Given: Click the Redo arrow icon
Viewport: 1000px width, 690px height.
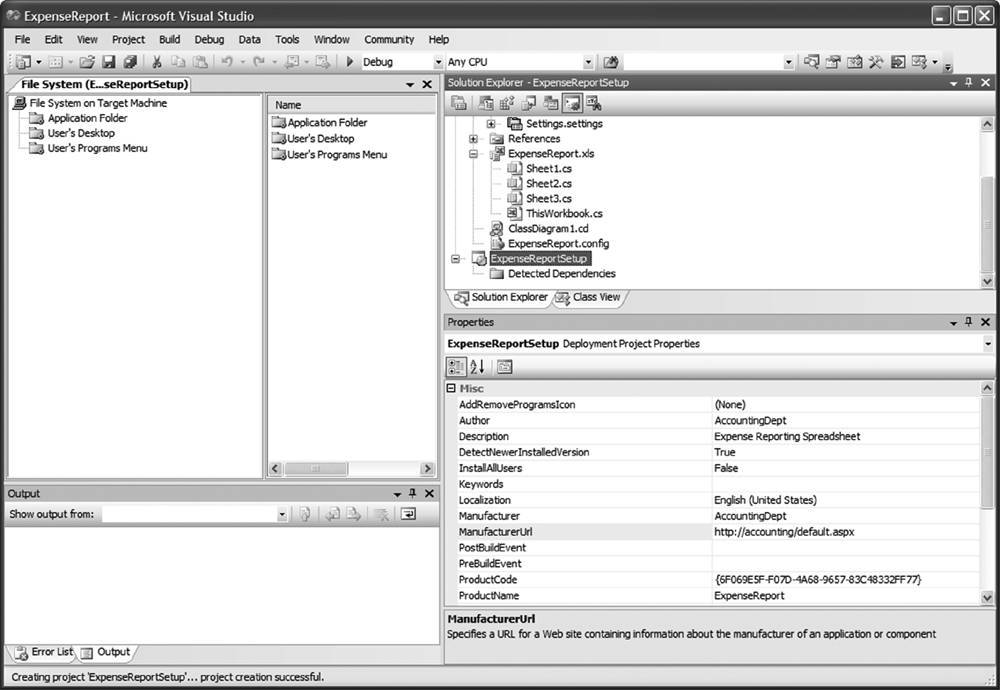Looking at the screenshot, I should pyautogui.click(x=258, y=62).
